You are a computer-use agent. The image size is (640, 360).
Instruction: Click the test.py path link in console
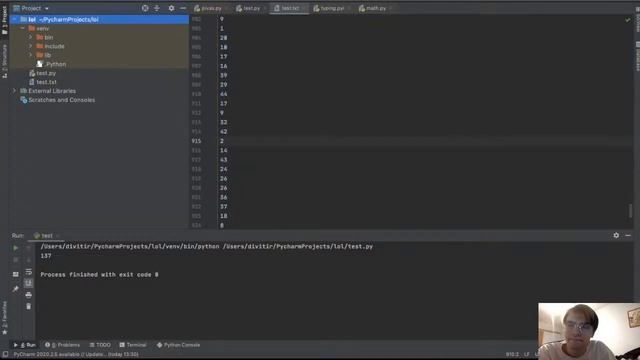click(298, 247)
